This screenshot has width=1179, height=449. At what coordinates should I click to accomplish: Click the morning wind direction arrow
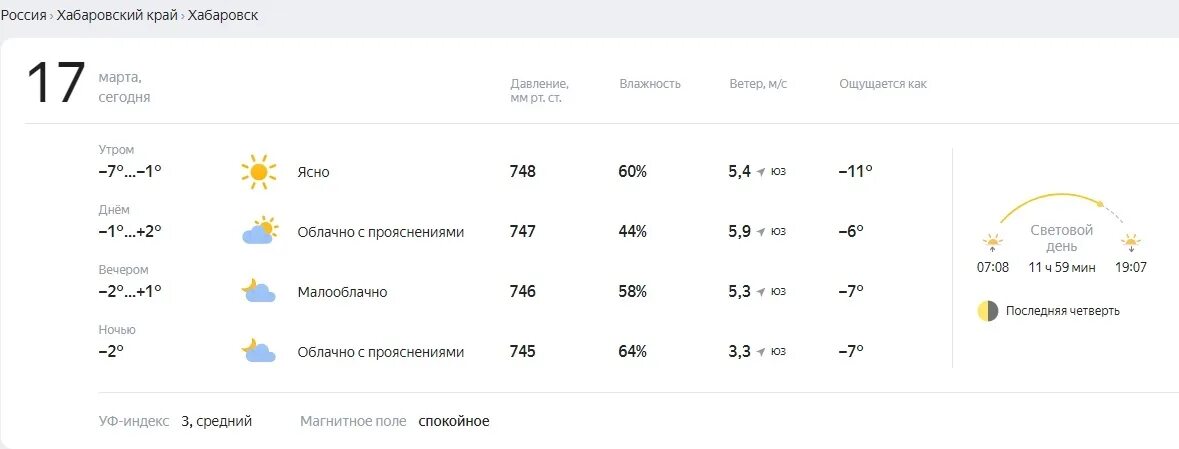(761, 172)
